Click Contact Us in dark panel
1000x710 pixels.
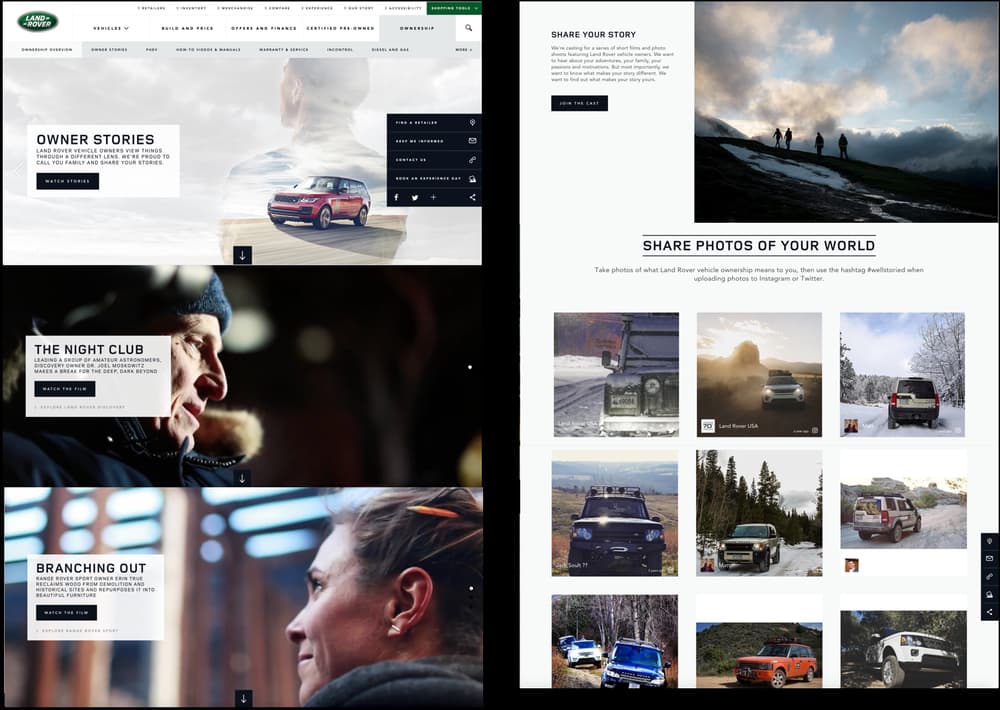coord(411,159)
